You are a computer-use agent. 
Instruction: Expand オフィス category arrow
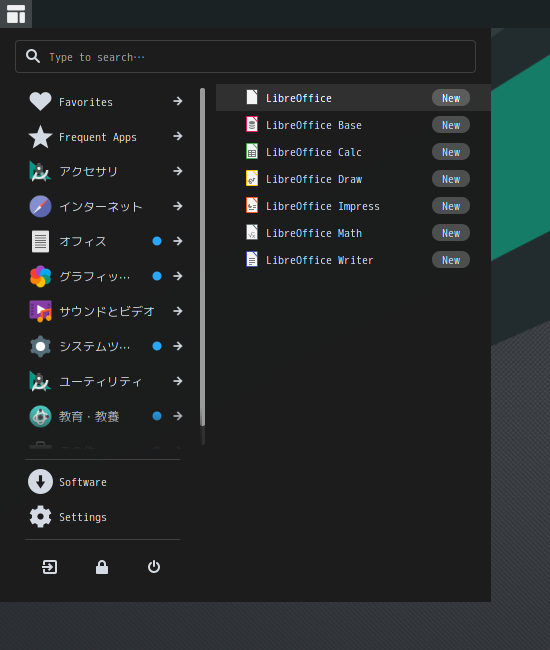[x=178, y=241]
